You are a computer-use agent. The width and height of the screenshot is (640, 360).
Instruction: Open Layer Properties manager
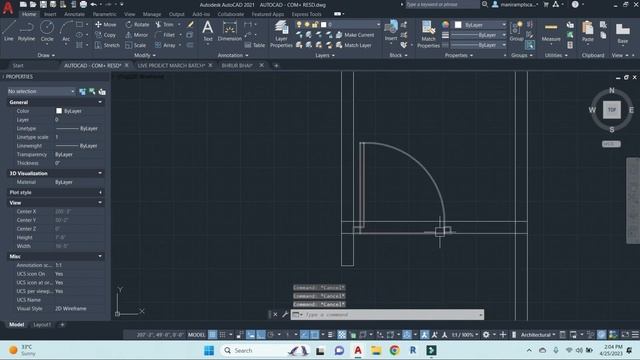[x=281, y=34]
